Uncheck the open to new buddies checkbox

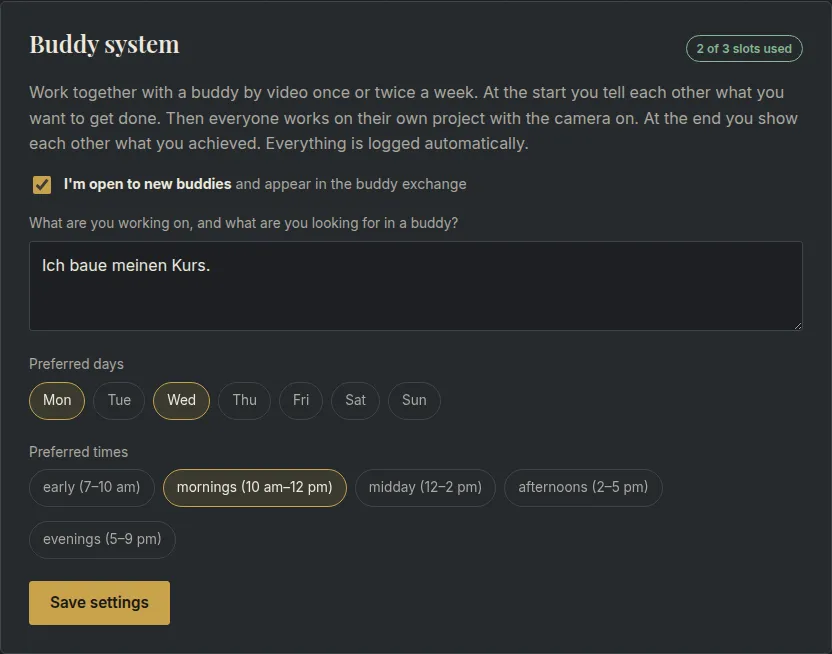pyautogui.click(x=42, y=185)
